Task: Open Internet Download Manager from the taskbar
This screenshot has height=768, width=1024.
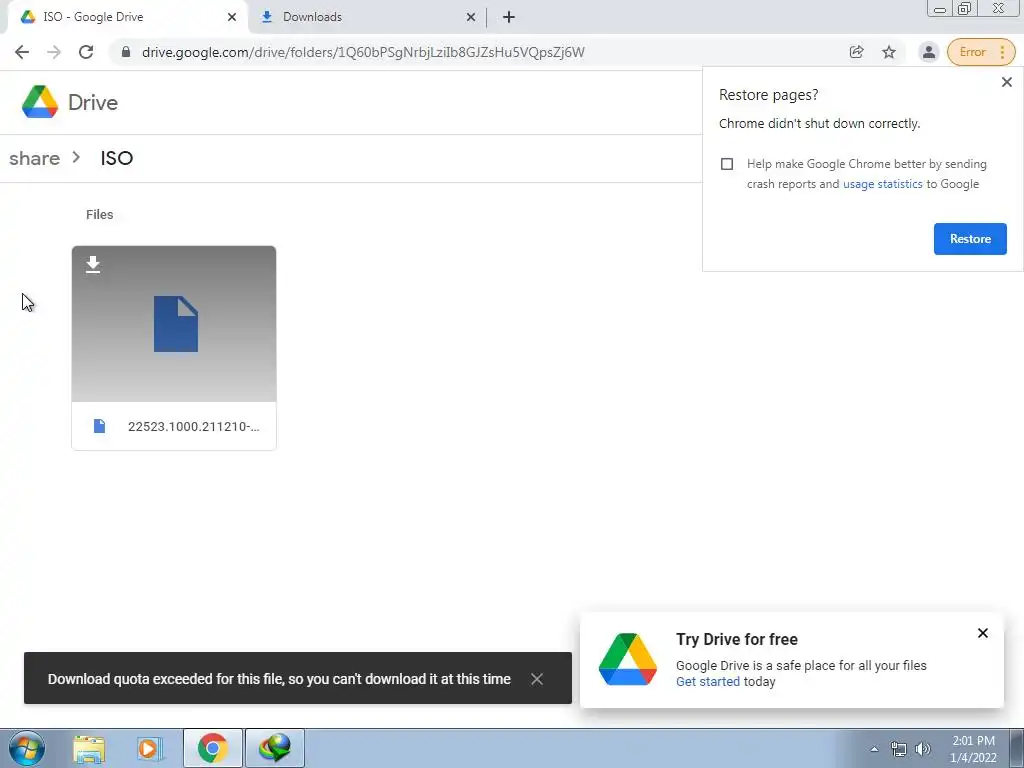Action: click(x=275, y=748)
